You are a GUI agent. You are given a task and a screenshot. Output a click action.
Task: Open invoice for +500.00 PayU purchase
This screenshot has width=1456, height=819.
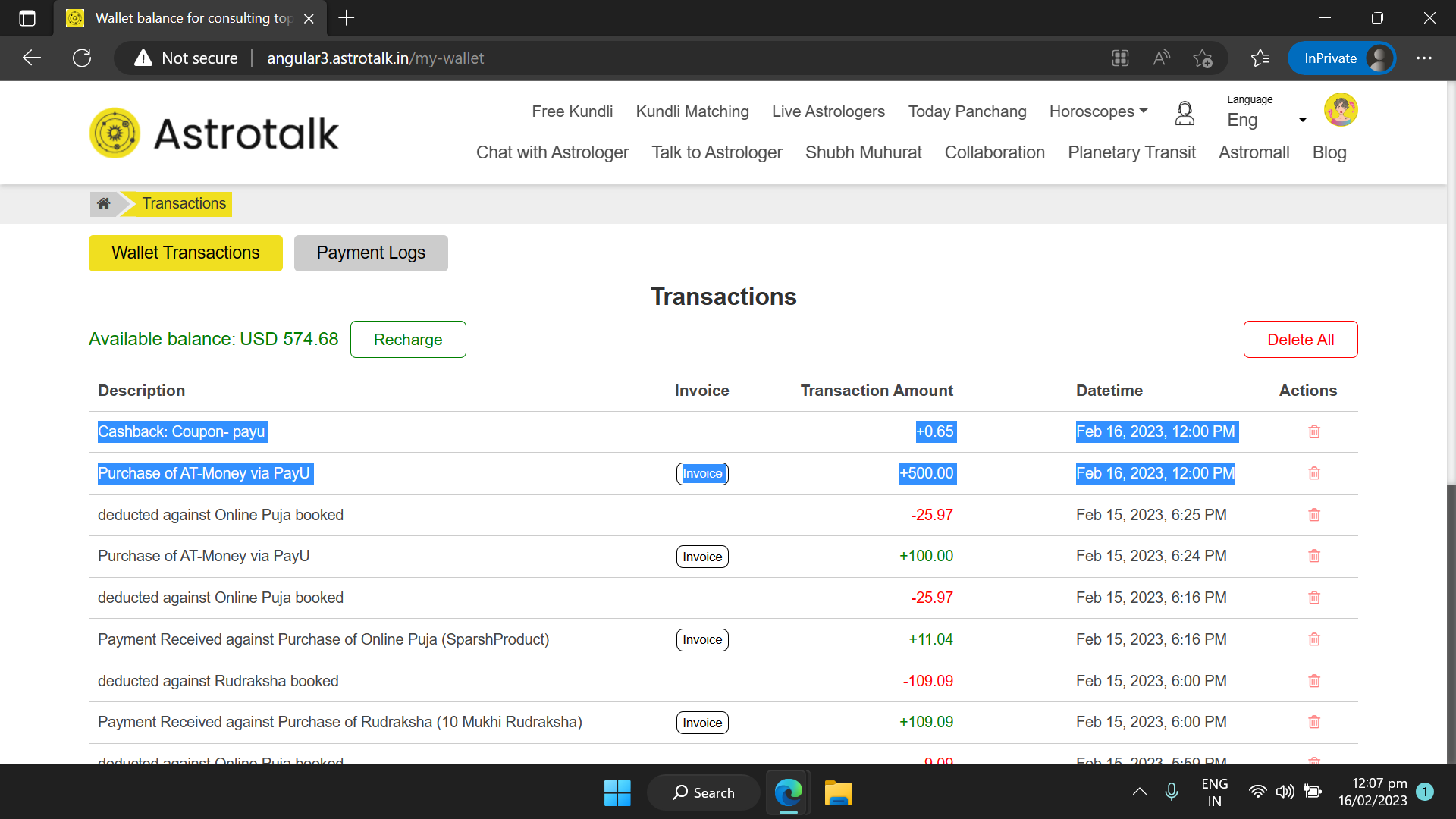tap(702, 474)
